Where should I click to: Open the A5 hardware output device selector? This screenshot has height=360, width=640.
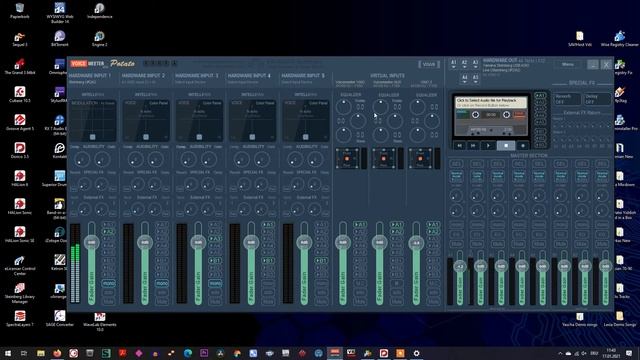point(476,78)
